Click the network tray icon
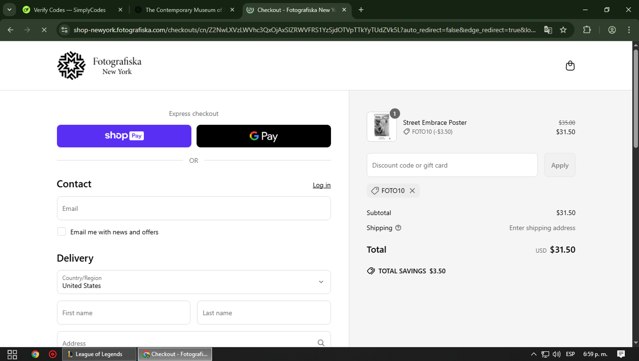 545,354
